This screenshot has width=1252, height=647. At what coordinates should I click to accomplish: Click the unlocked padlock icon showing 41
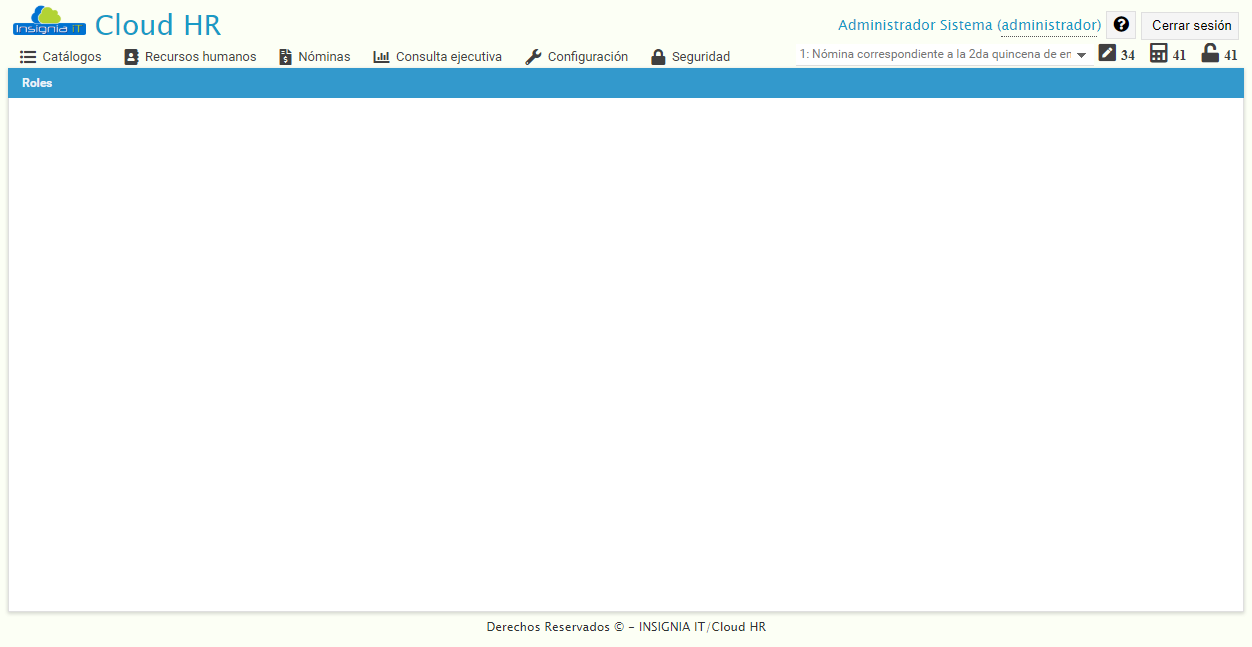click(1209, 54)
